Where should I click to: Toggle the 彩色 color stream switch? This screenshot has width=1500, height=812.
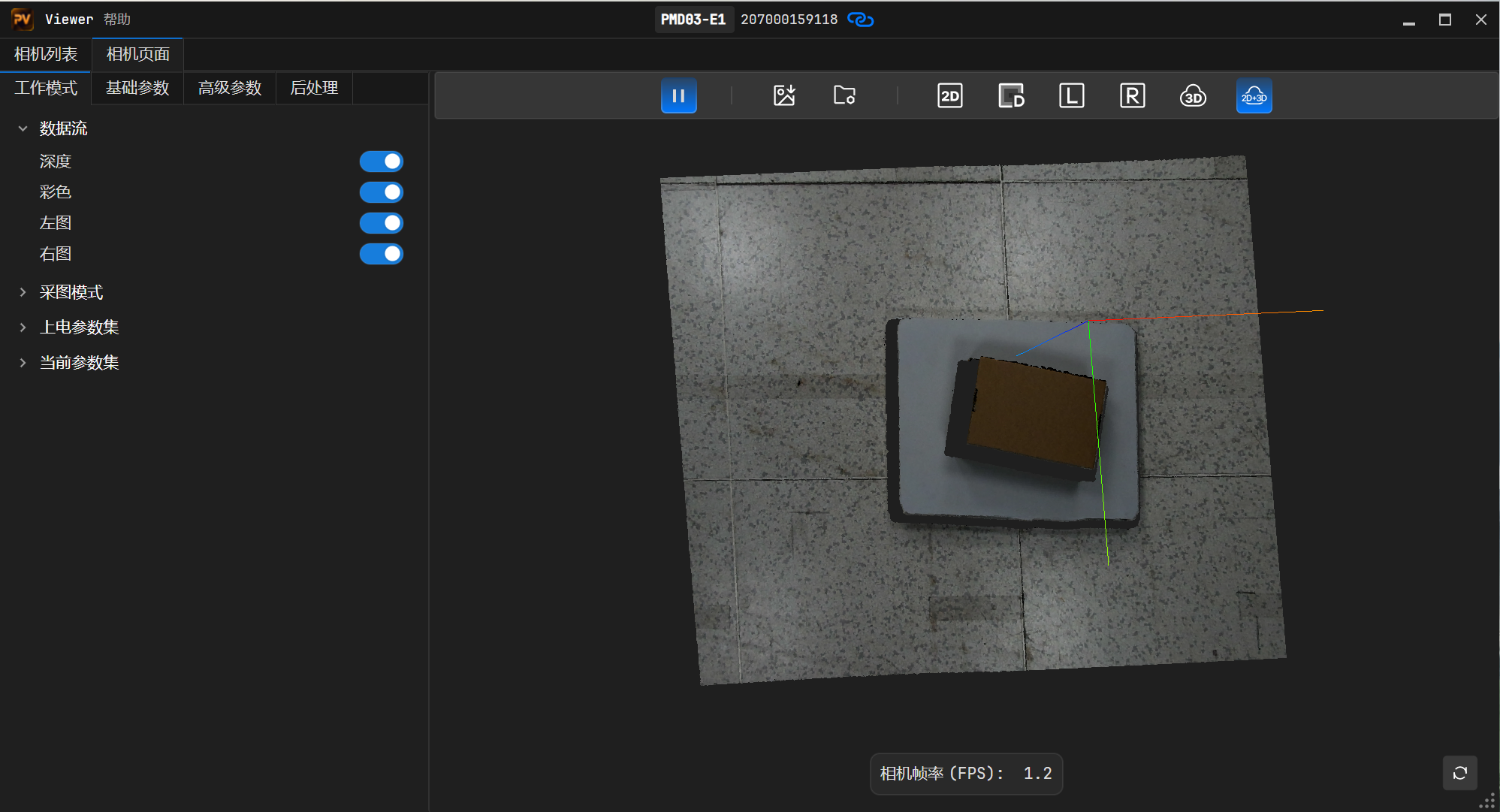tap(382, 192)
